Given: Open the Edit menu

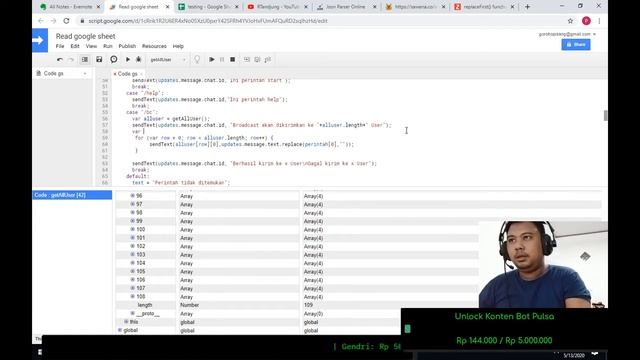Looking at the screenshot, I should [x=75, y=46].
